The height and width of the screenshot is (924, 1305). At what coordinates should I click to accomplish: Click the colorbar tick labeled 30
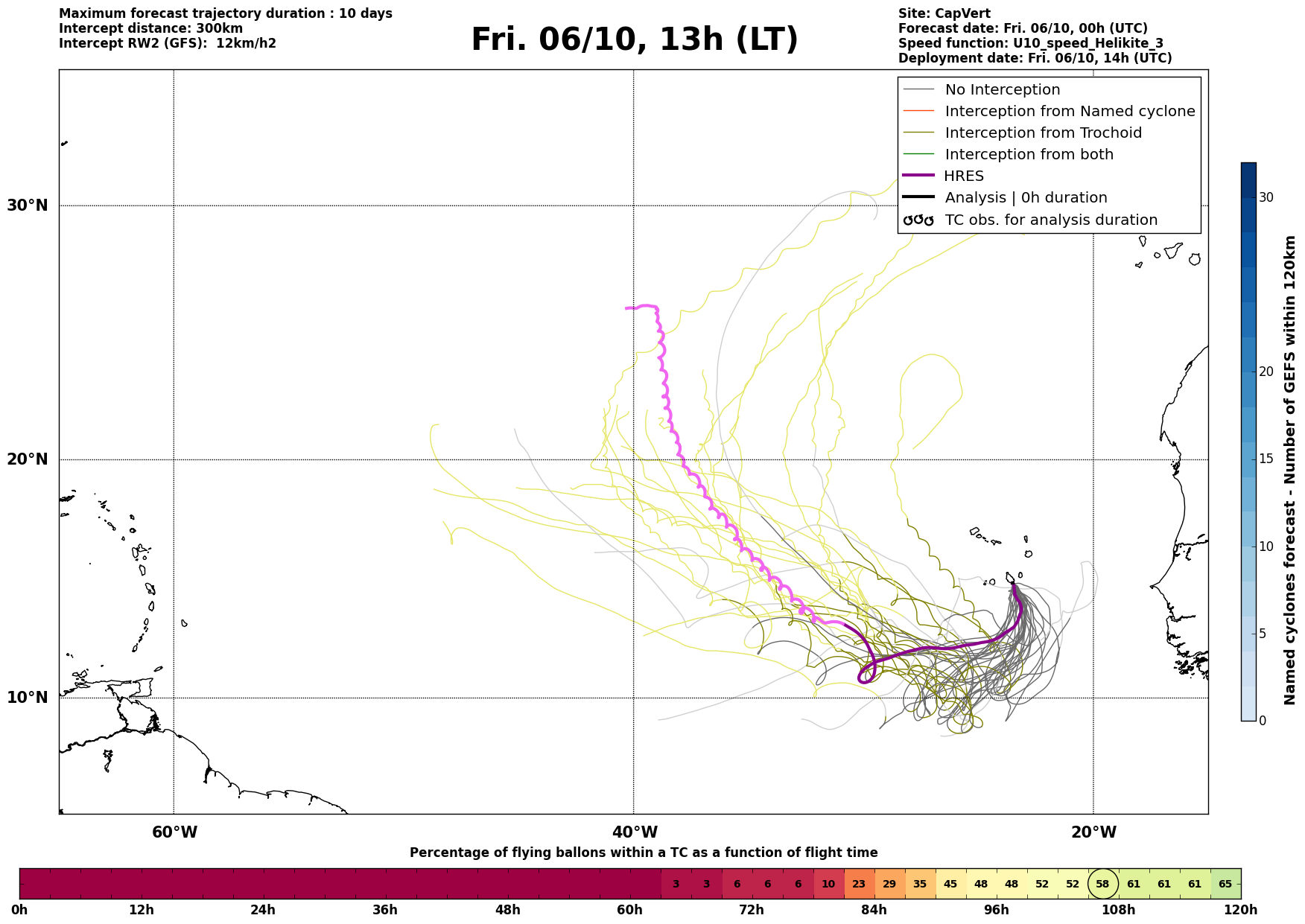(x=1266, y=197)
